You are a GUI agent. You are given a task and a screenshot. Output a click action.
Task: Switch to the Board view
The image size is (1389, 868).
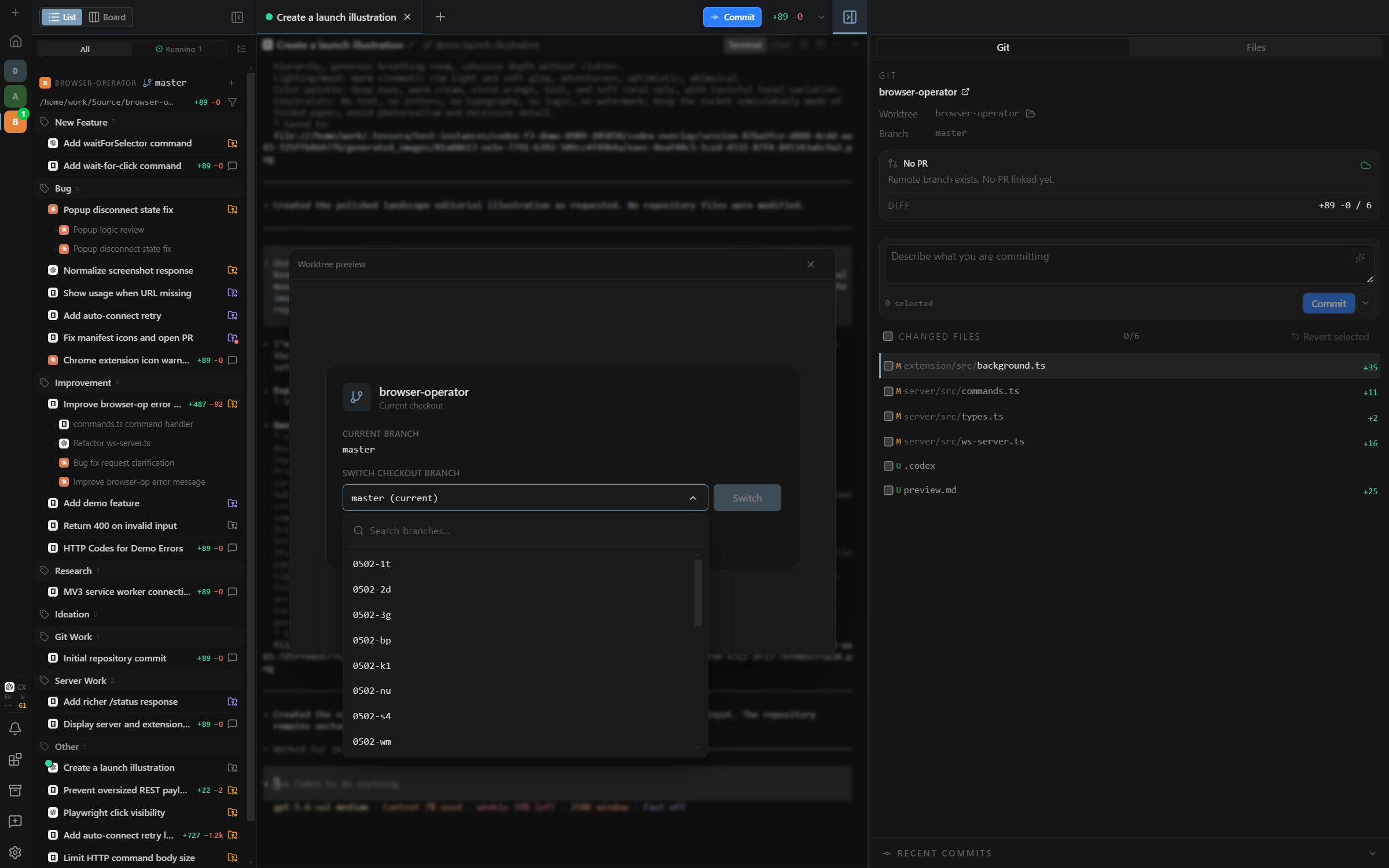click(108, 17)
